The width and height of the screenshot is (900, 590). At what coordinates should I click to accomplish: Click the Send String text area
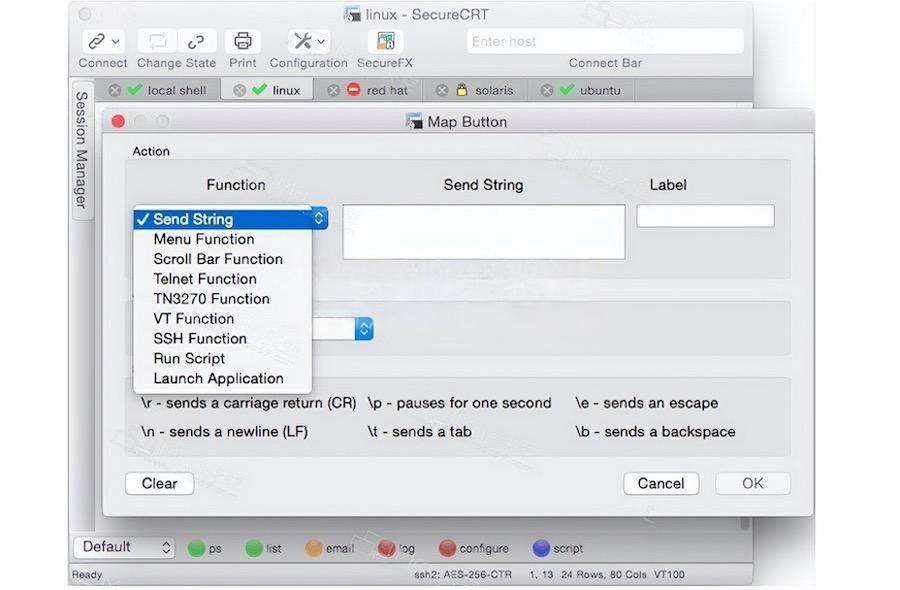coord(484,232)
